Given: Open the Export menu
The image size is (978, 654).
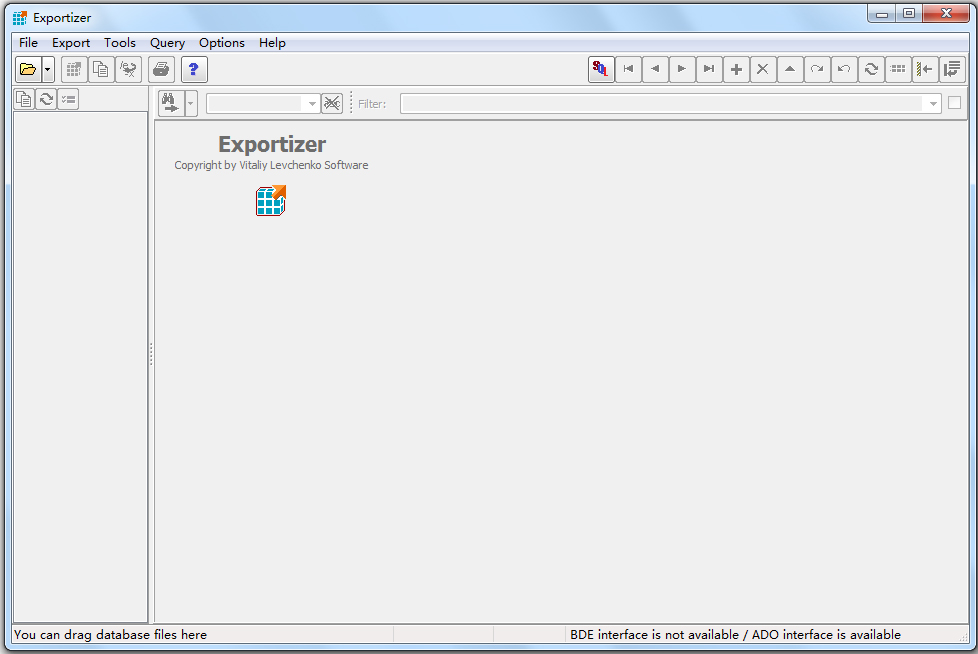Looking at the screenshot, I should [x=71, y=42].
